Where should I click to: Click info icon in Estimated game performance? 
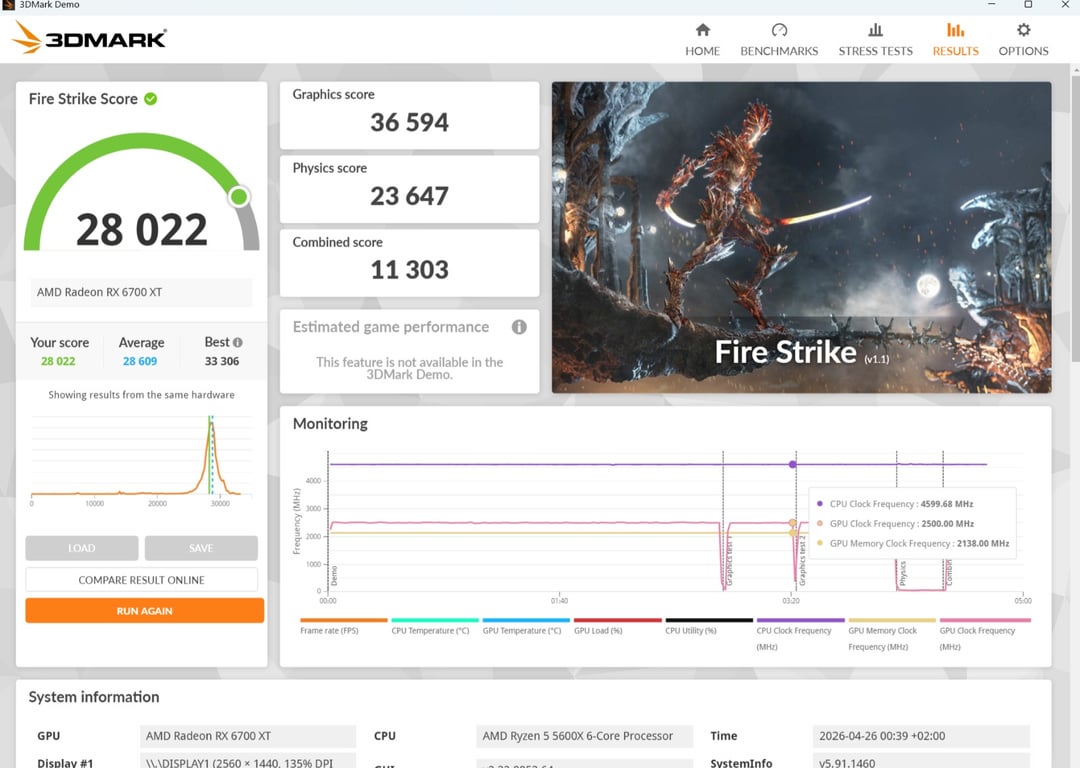[x=519, y=327]
